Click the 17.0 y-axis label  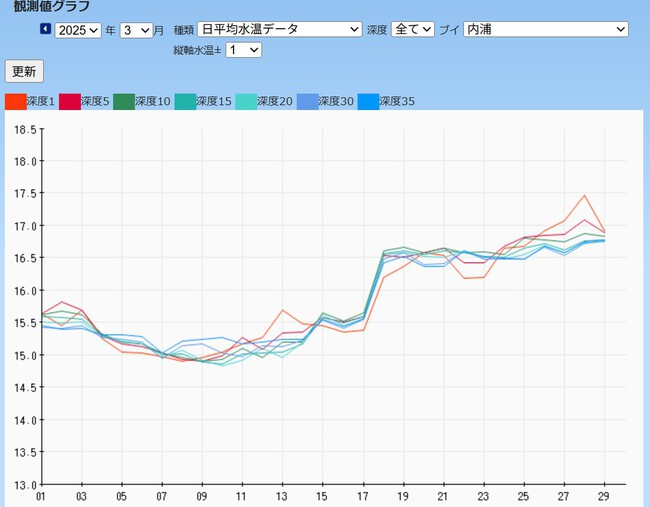[26, 226]
